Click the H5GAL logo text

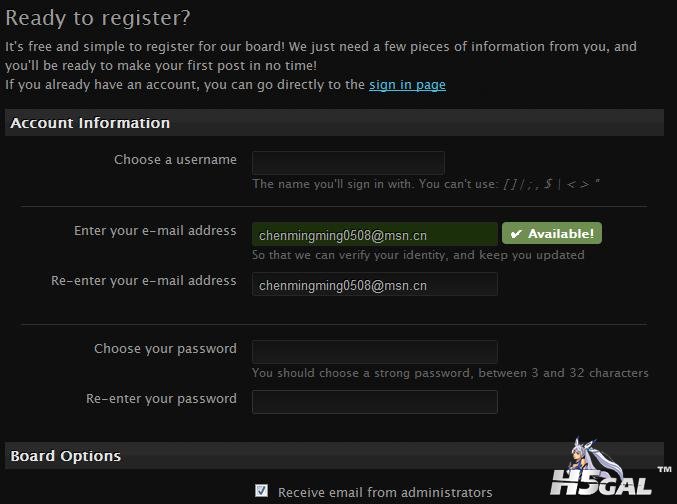tap(601, 482)
